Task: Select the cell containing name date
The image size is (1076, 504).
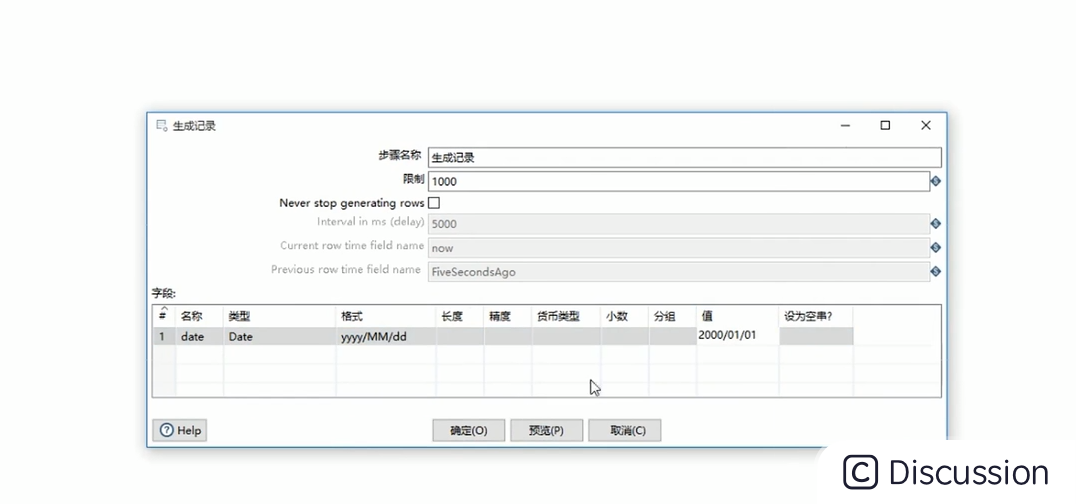Action: (200, 336)
